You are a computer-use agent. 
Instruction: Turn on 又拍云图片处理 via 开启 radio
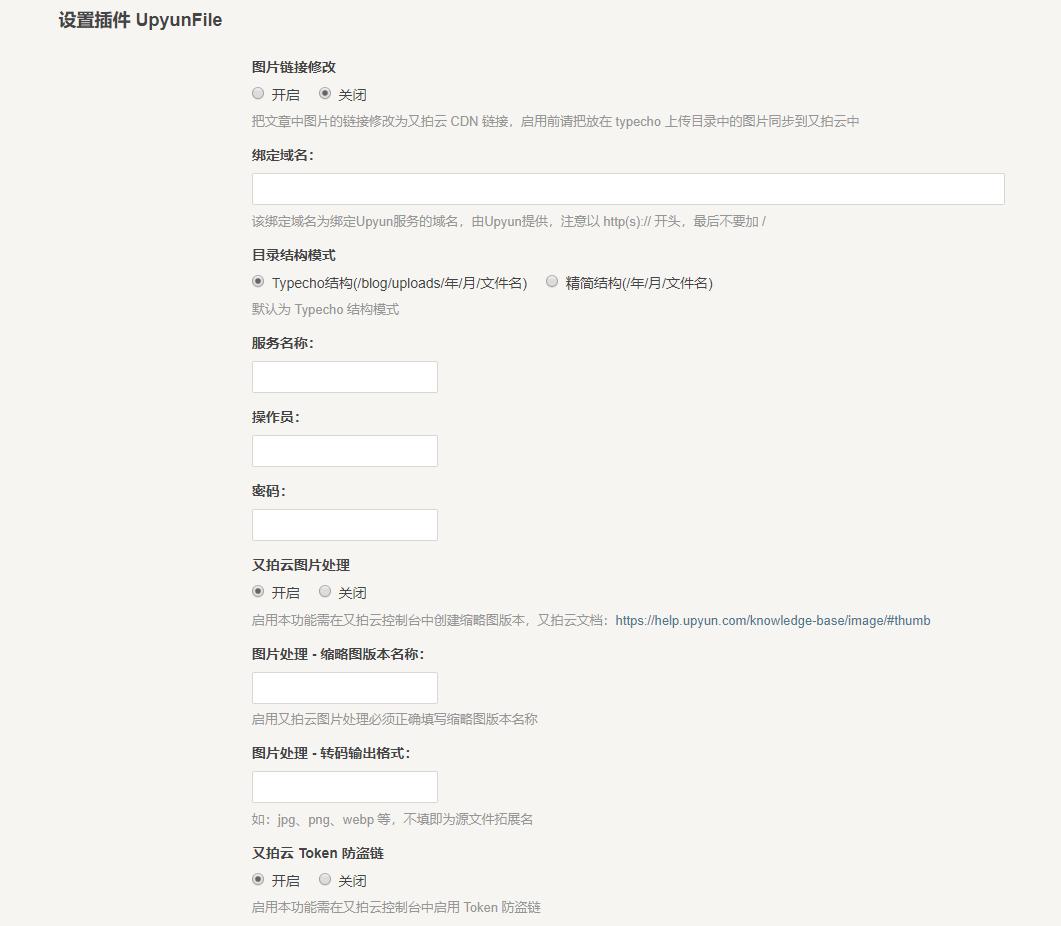258,592
